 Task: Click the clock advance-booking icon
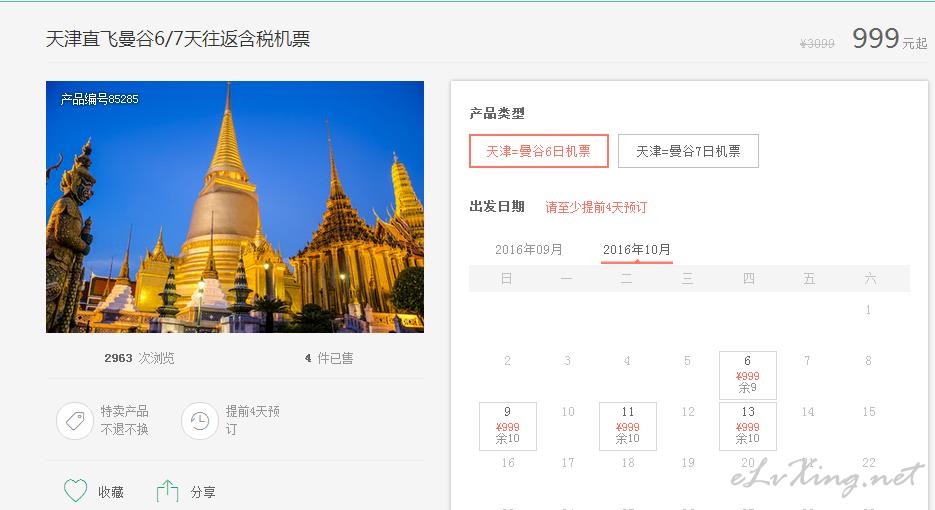point(200,421)
